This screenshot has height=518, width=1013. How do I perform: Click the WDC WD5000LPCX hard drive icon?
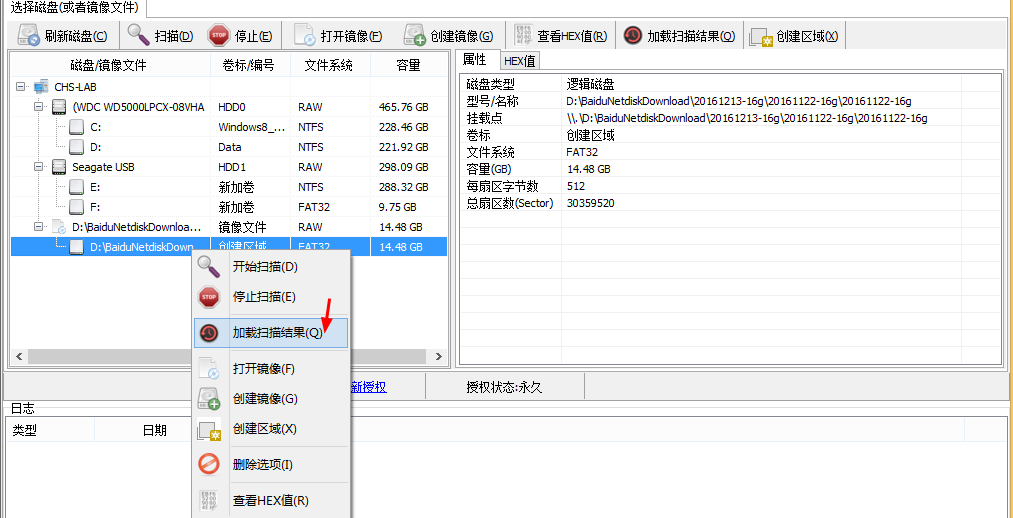coord(59,107)
